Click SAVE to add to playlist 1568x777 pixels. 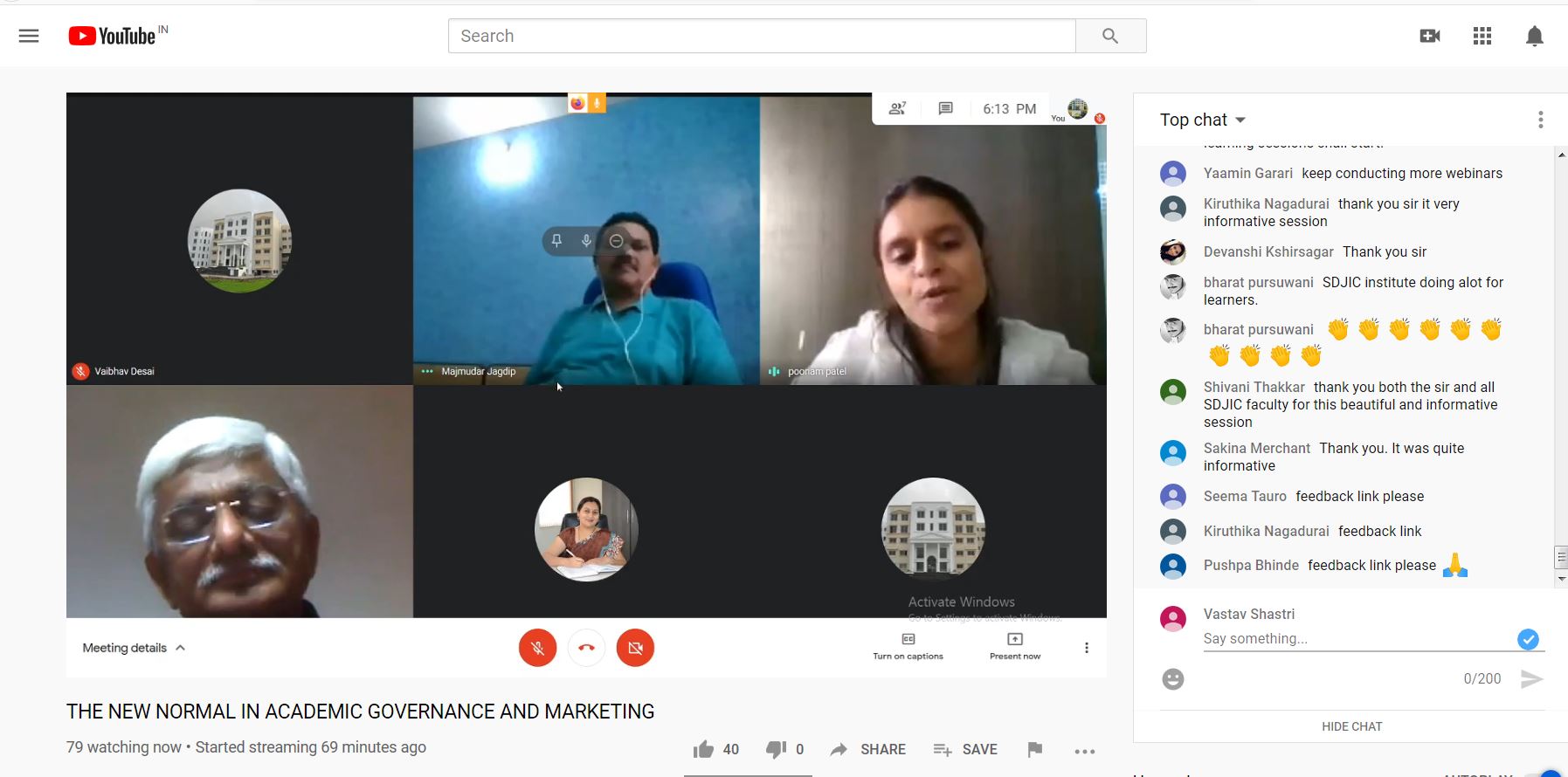point(965,749)
